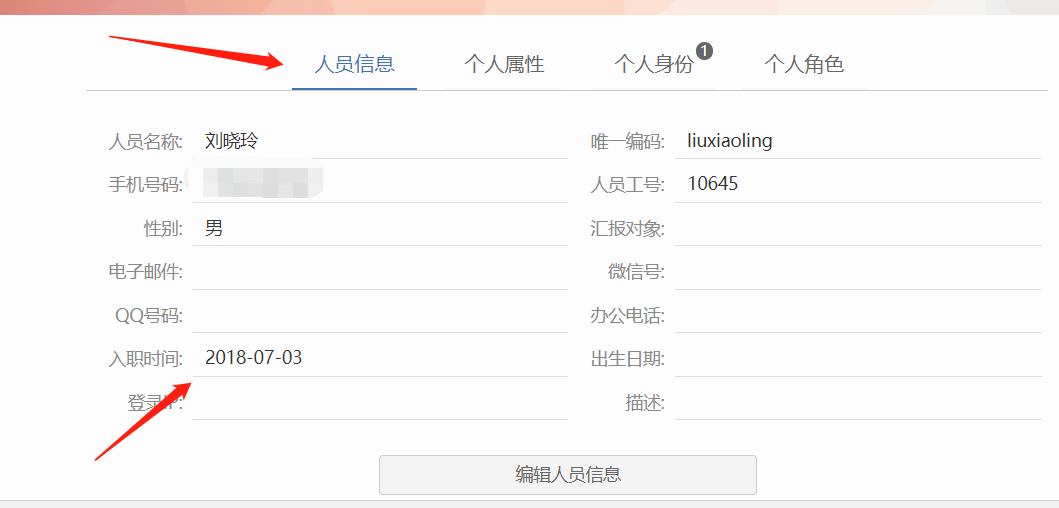Focus the 汇报对象 field
Image resolution: width=1059 pixels, height=508 pixels.
pyautogui.click(x=860, y=229)
